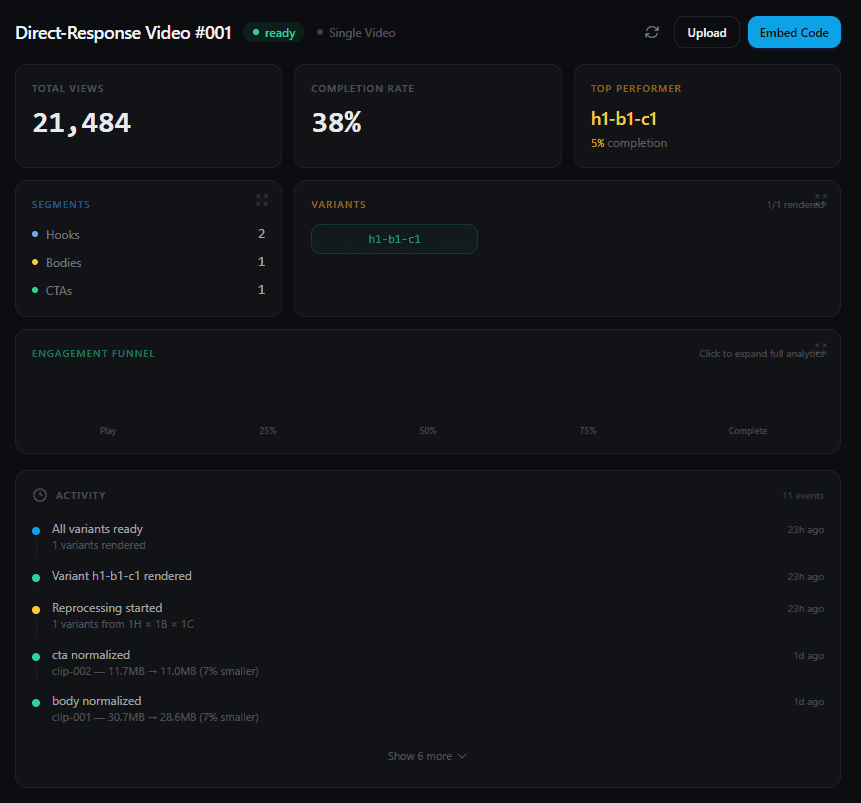
Task: Click the Embed Code button
Action: coord(794,32)
